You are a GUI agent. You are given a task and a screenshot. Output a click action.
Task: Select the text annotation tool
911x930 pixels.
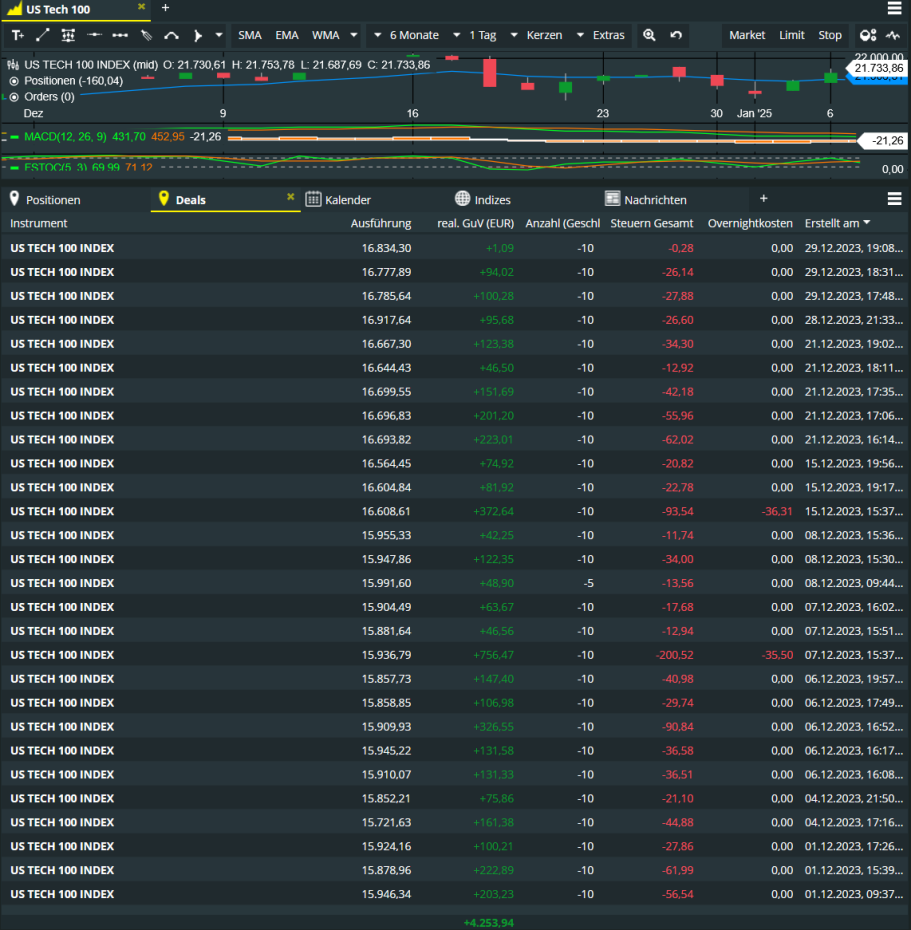[18, 36]
